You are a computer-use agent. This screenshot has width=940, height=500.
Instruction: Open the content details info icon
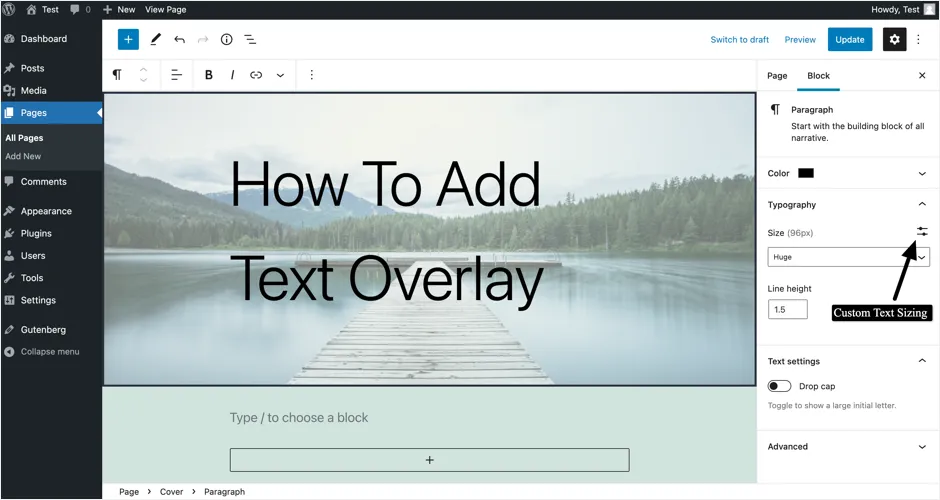coord(227,40)
